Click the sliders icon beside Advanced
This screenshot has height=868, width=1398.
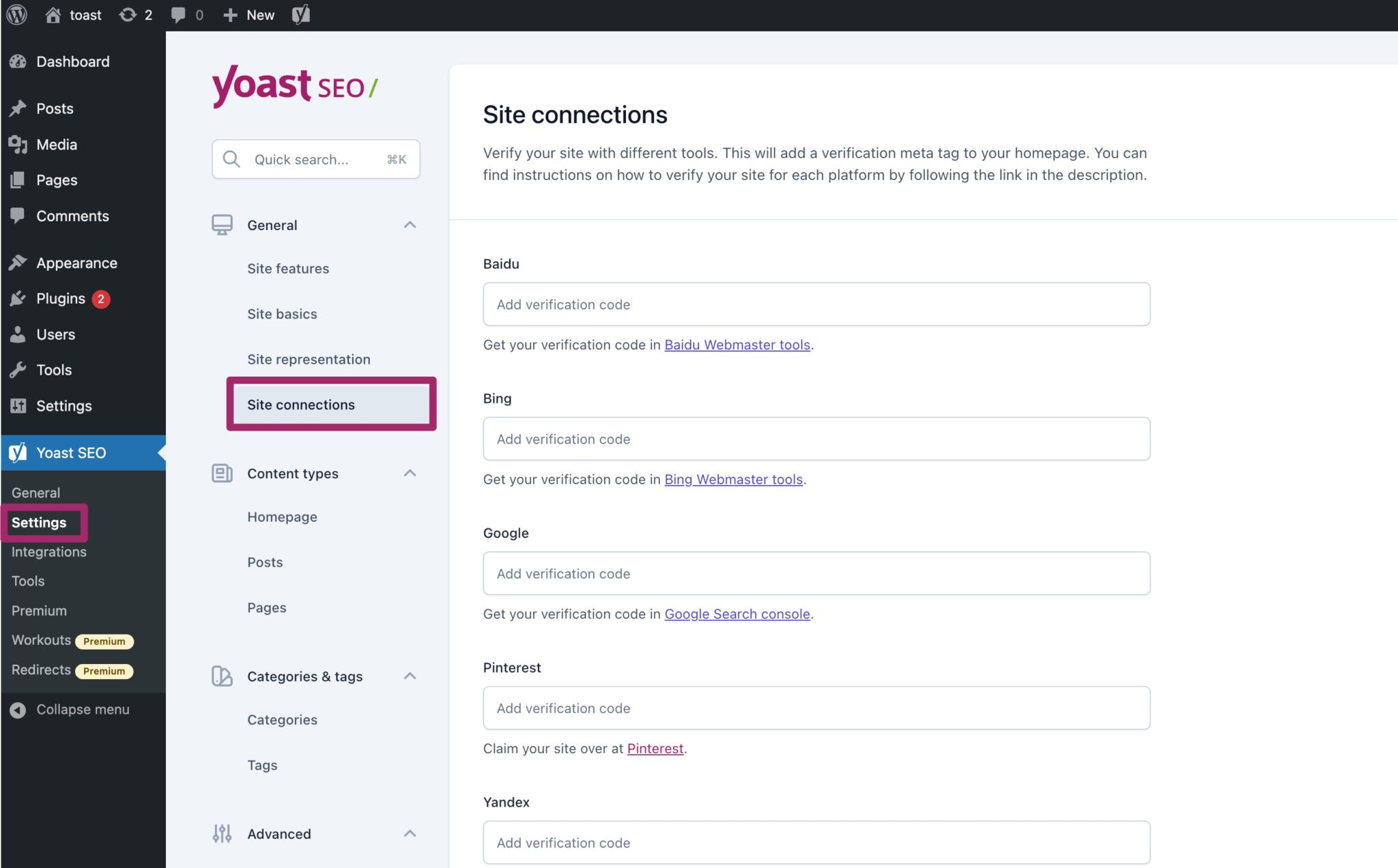(x=222, y=833)
